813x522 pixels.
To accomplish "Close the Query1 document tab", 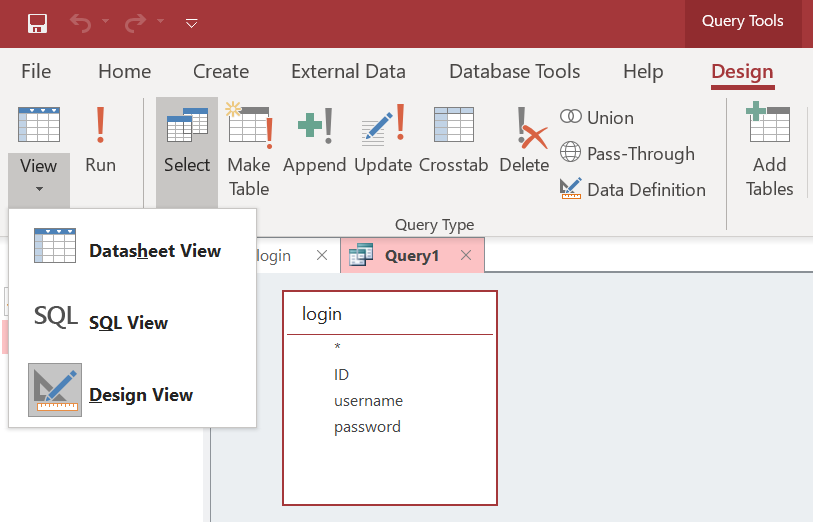I will tap(465, 256).
